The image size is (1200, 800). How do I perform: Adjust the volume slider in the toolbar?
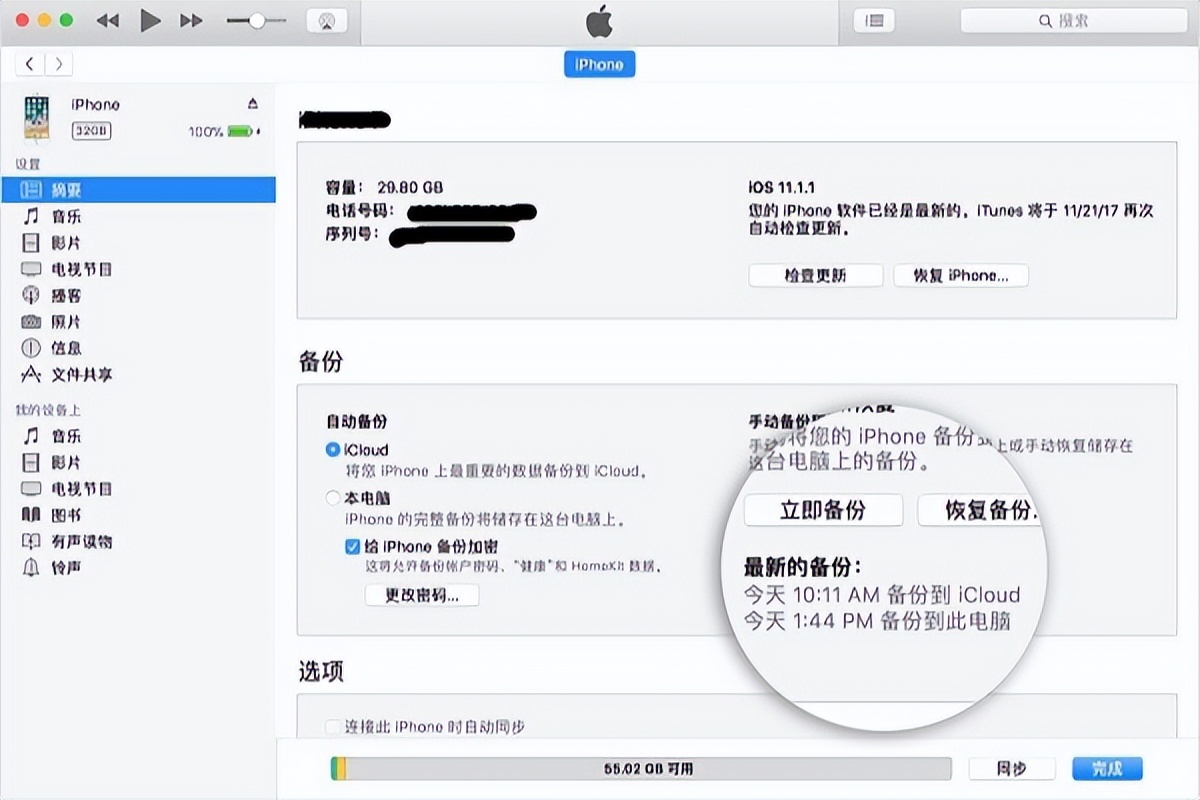pyautogui.click(x=256, y=19)
